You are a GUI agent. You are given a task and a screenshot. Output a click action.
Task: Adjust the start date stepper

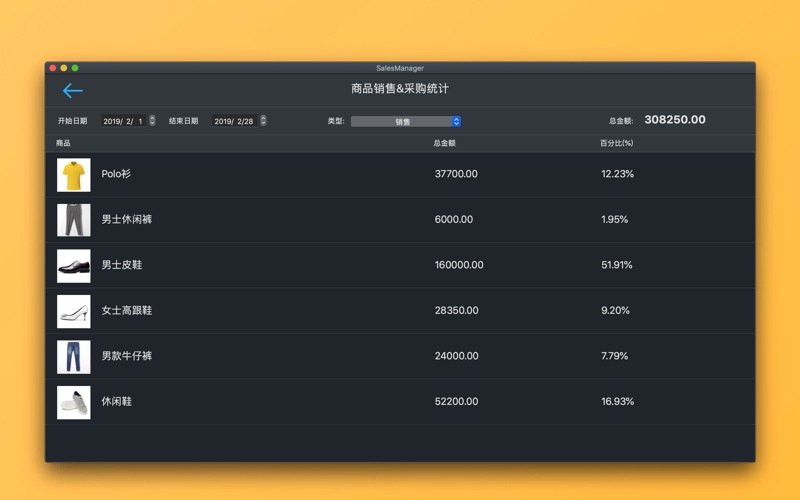pyautogui.click(x=152, y=120)
